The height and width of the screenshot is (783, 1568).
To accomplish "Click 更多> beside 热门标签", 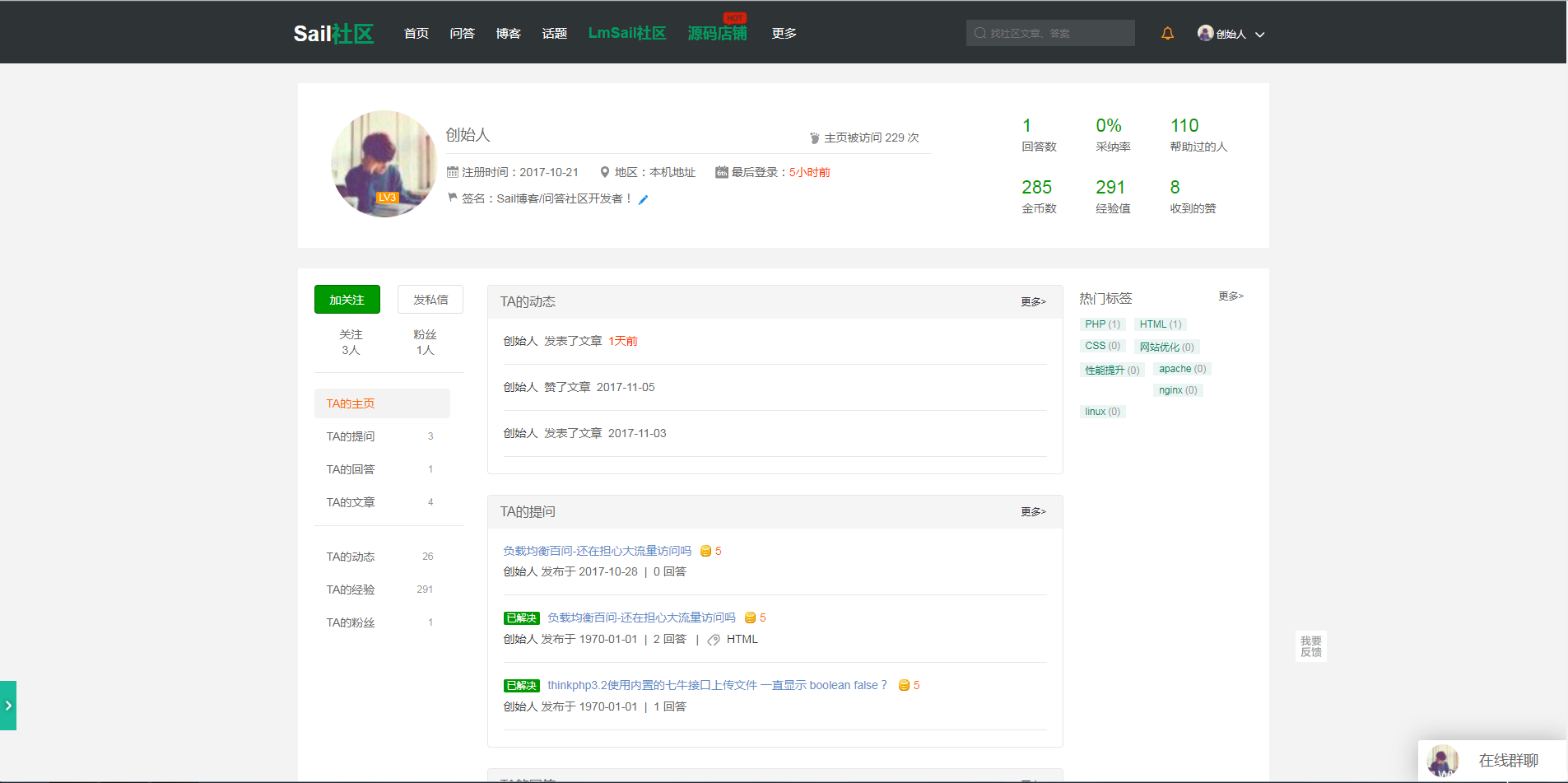I will click(x=1231, y=296).
